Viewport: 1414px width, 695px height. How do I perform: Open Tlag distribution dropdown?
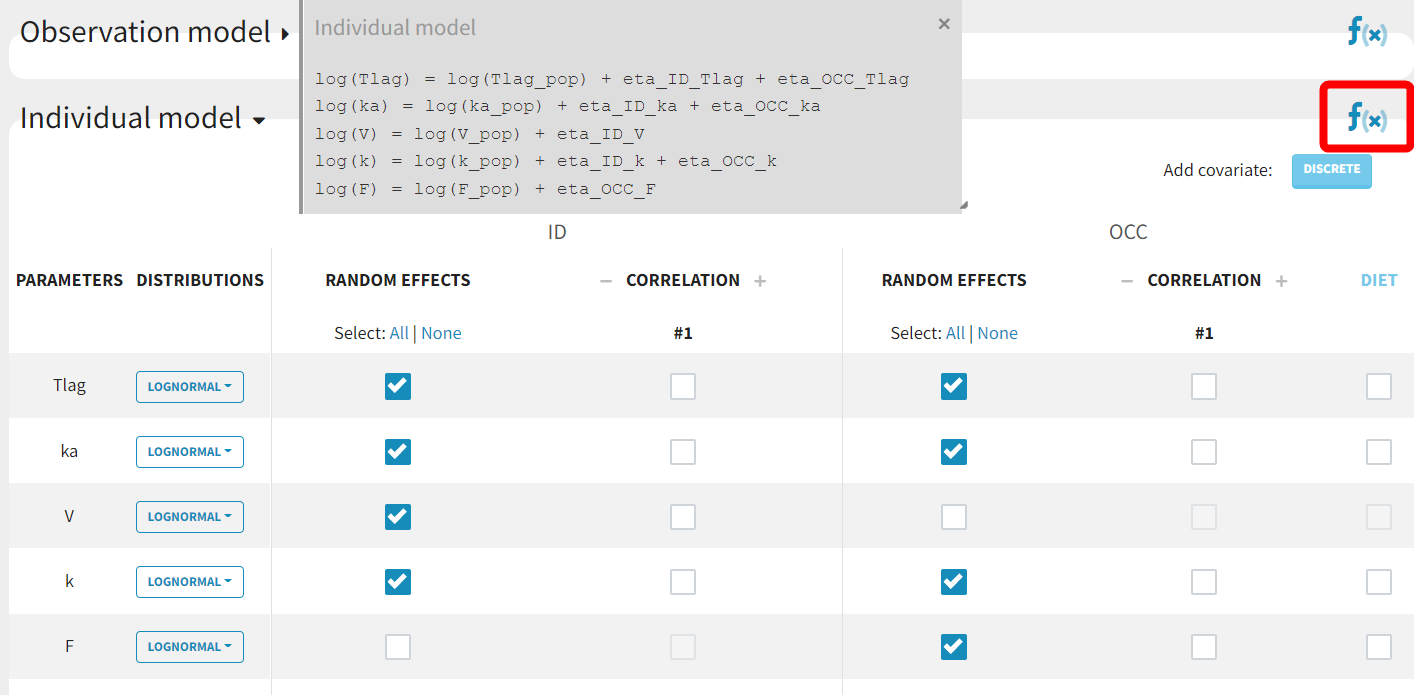pos(190,387)
